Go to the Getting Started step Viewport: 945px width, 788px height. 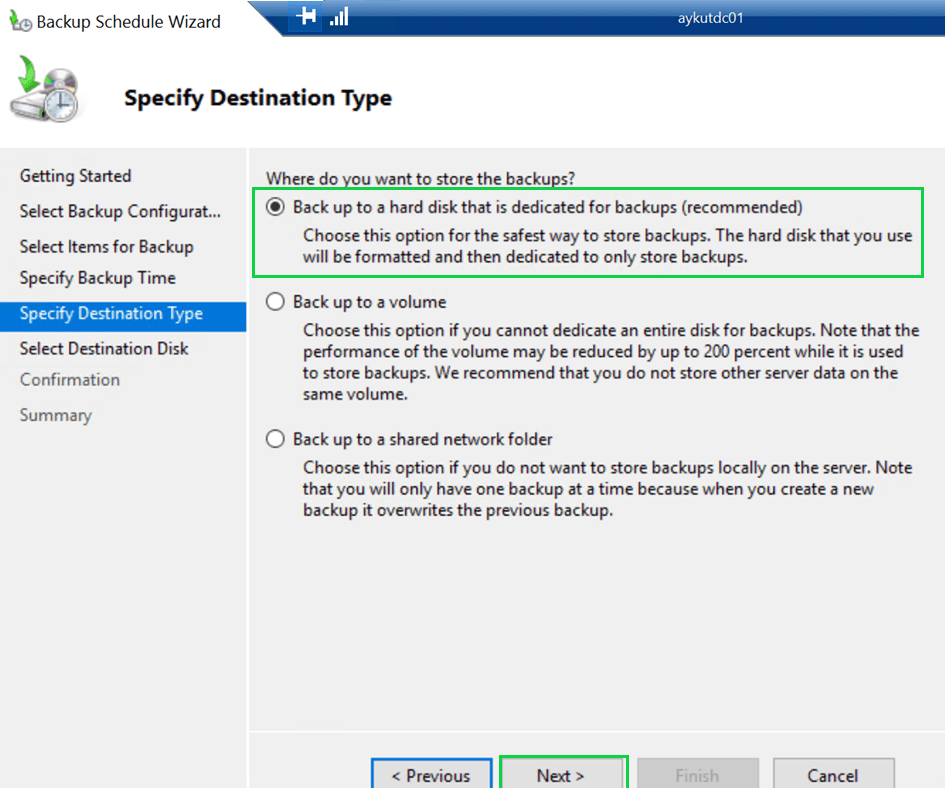coord(75,176)
